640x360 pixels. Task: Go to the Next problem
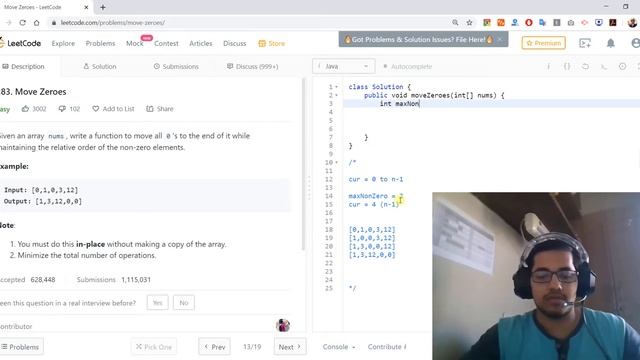click(290, 347)
